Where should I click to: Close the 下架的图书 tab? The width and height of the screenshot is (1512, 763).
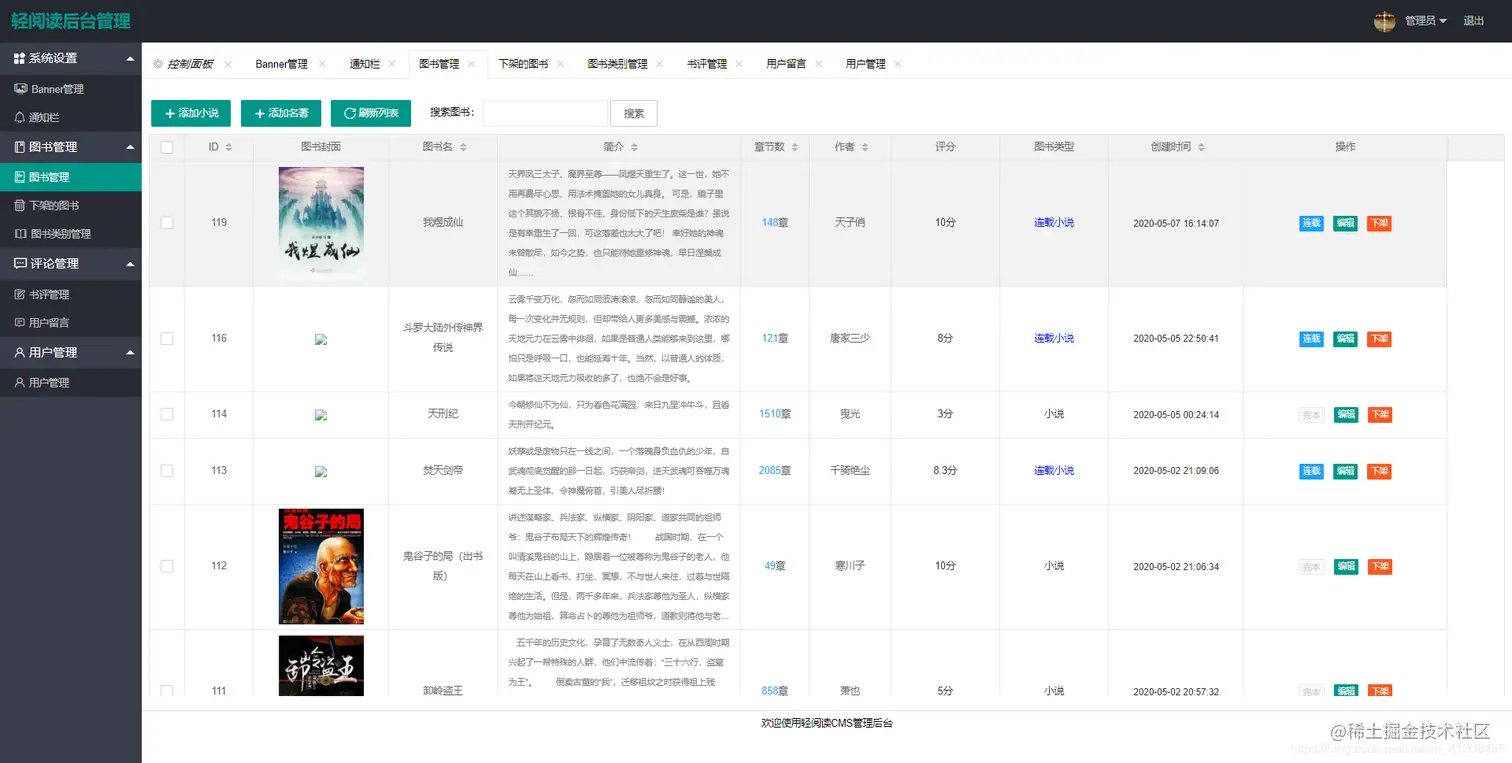[x=561, y=64]
